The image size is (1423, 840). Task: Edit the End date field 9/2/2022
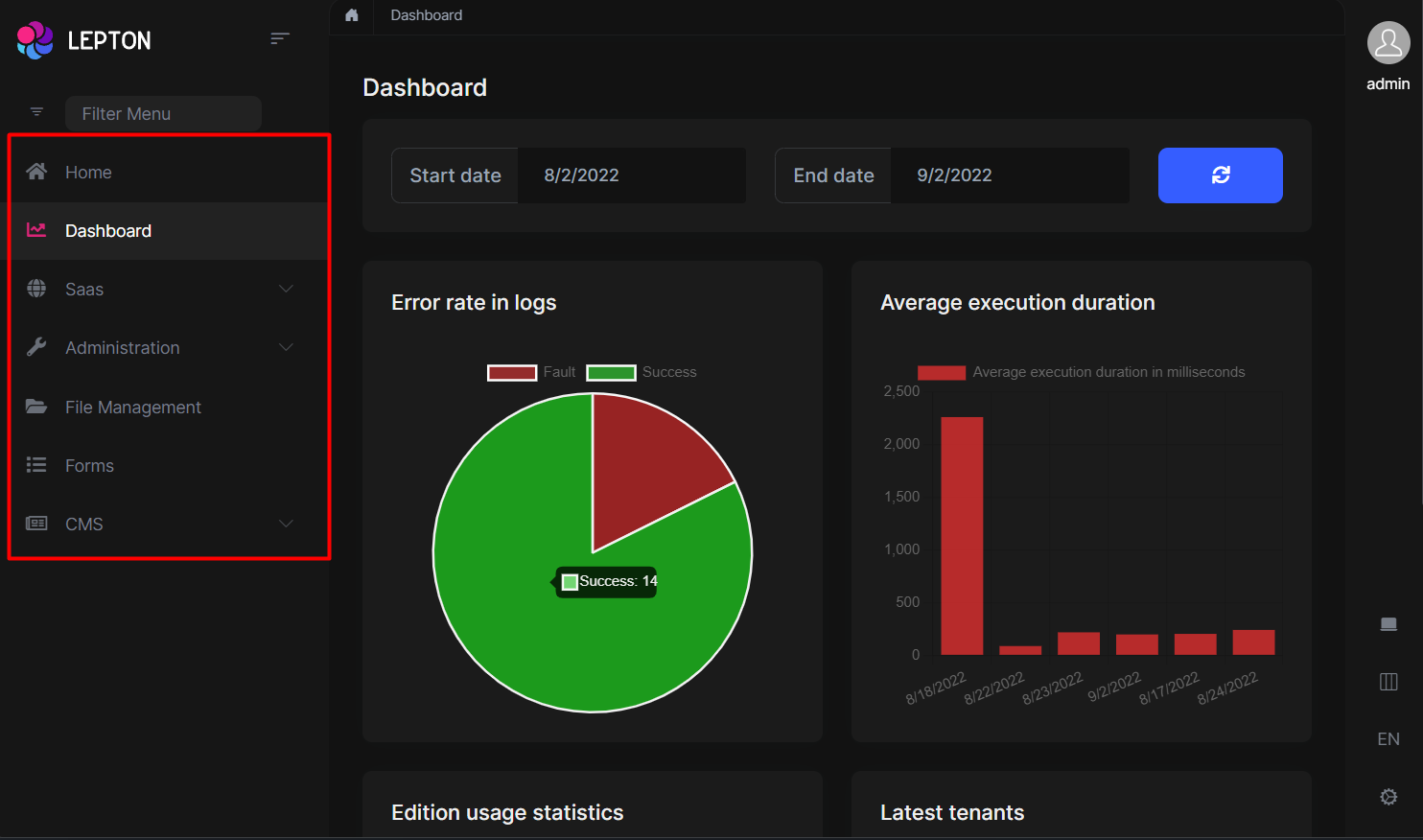click(x=1010, y=175)
